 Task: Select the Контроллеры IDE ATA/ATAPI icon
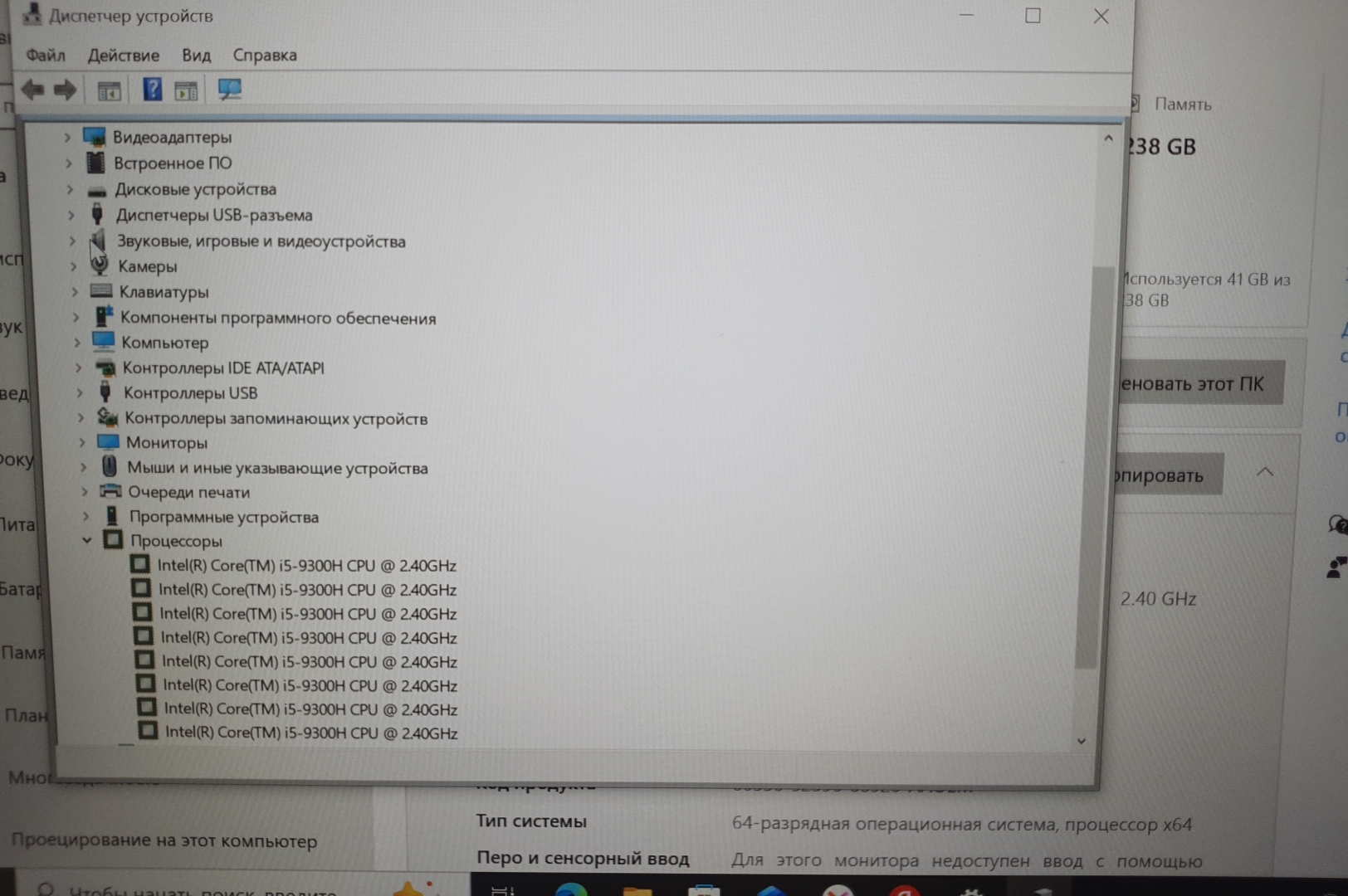pos(105,368)
